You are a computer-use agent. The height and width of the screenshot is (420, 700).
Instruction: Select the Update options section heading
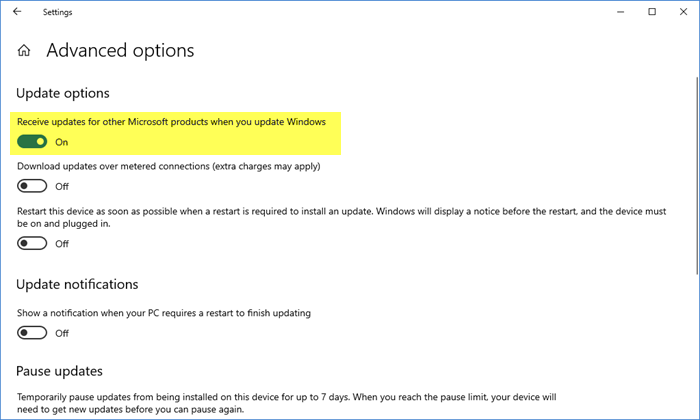click(x=63, y=93)
